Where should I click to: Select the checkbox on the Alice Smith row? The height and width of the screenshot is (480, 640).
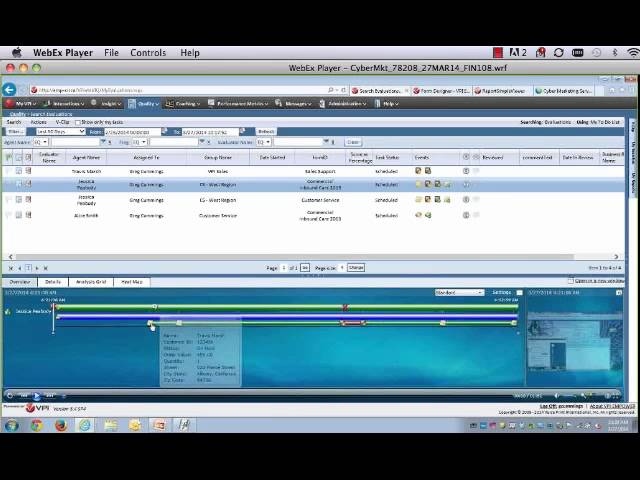pyautogui.click(x=9, y=215)
